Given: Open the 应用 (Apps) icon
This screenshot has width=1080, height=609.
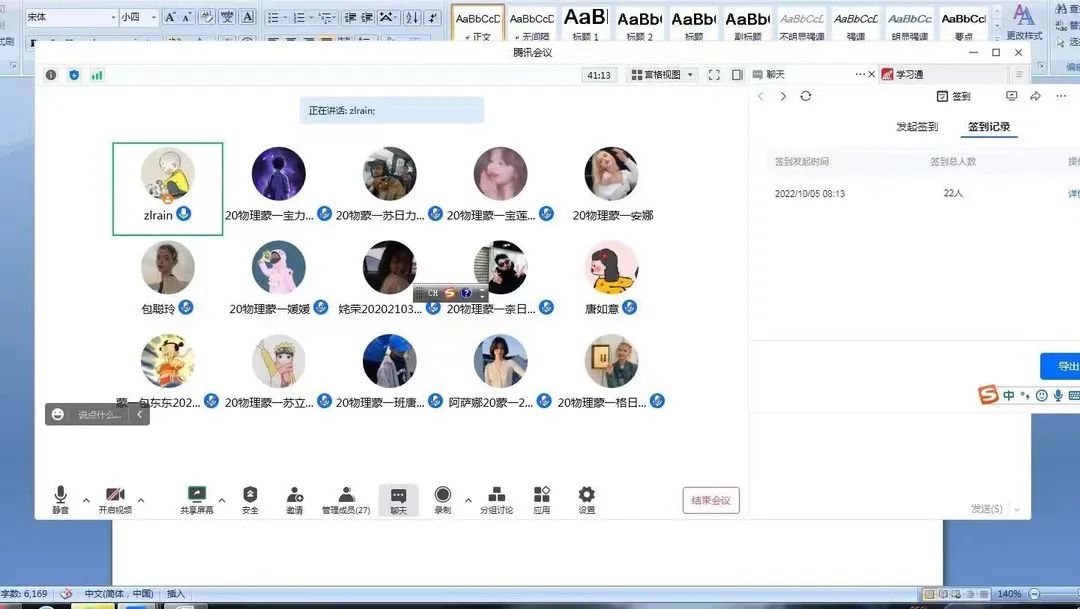Looking at the screenshot, I should point(541,496).
